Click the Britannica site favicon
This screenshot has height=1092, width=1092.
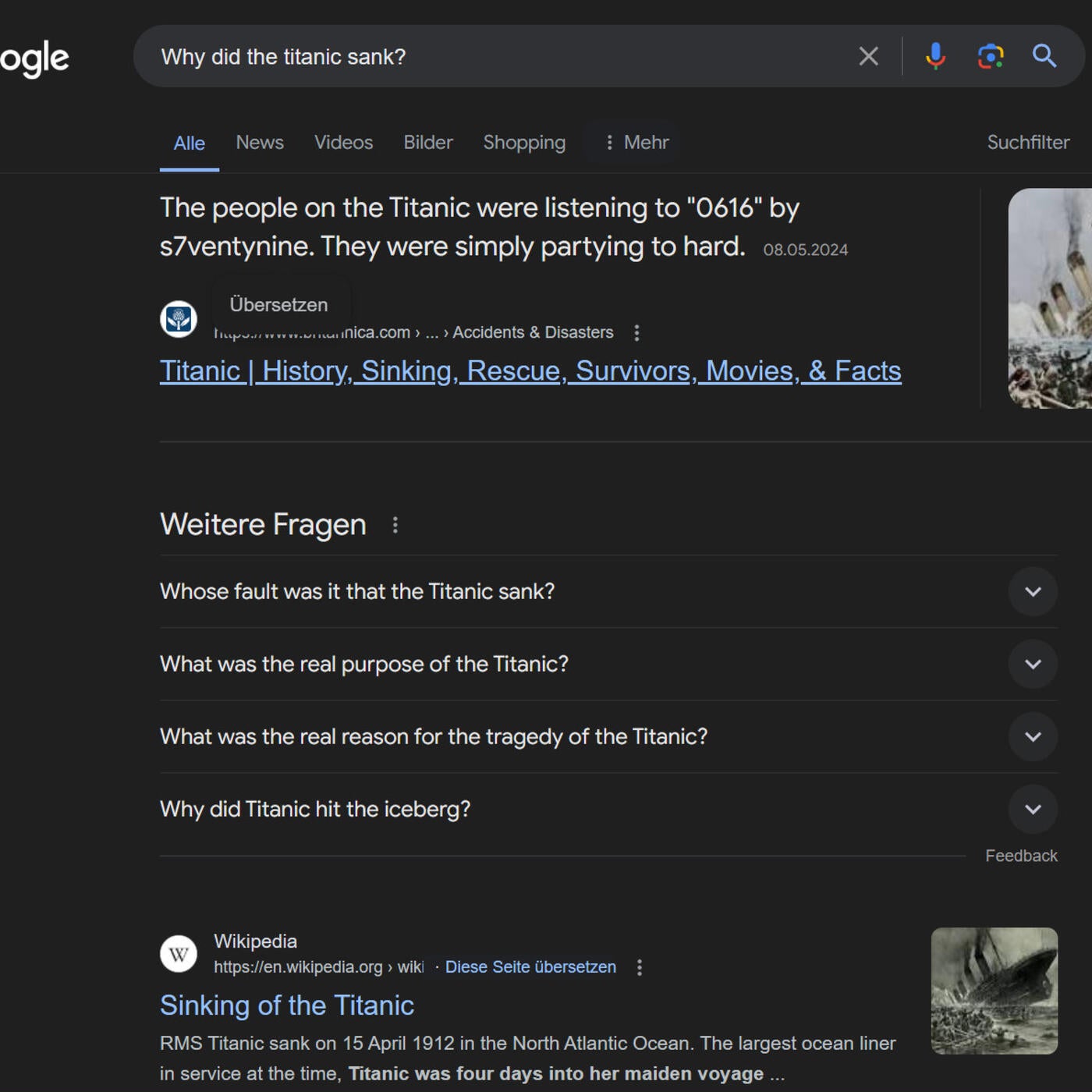click(179, 319)
